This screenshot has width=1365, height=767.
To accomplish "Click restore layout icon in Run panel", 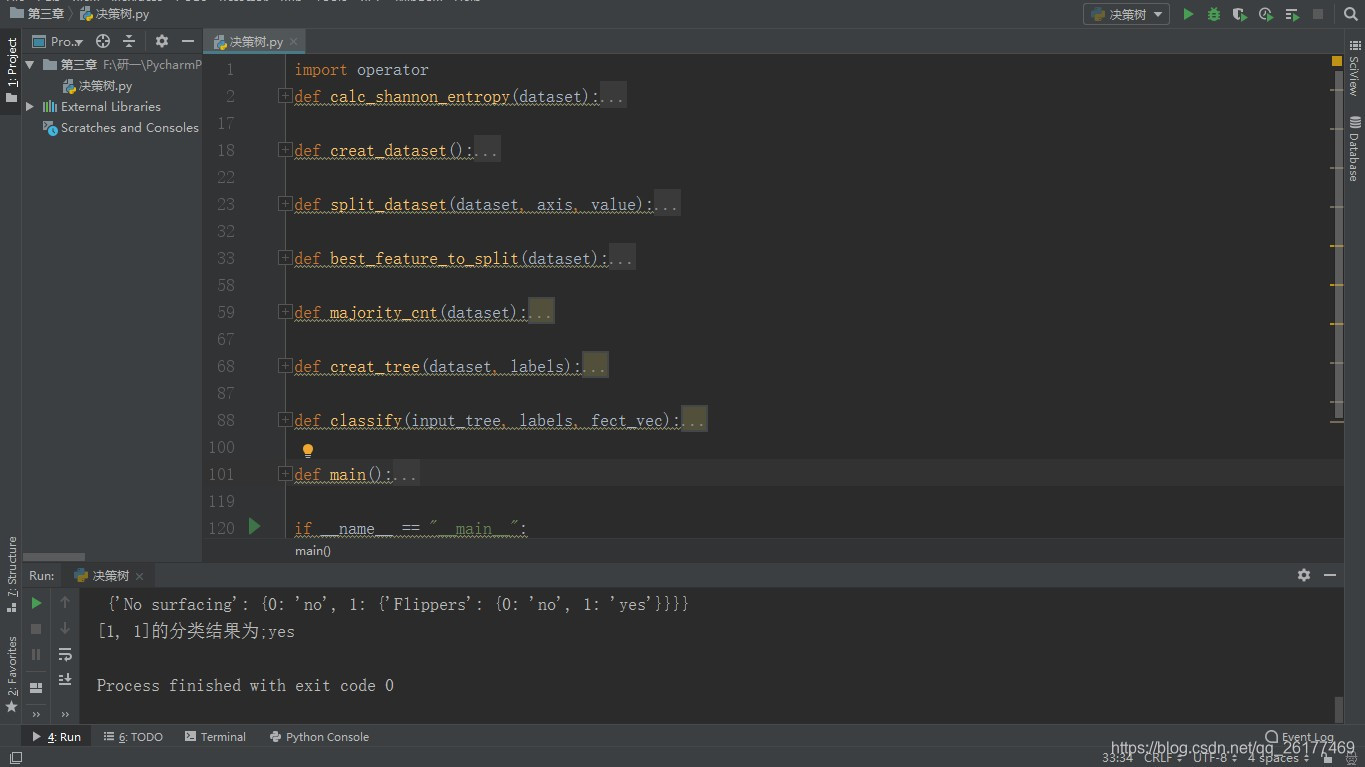I will coord(36,688).
